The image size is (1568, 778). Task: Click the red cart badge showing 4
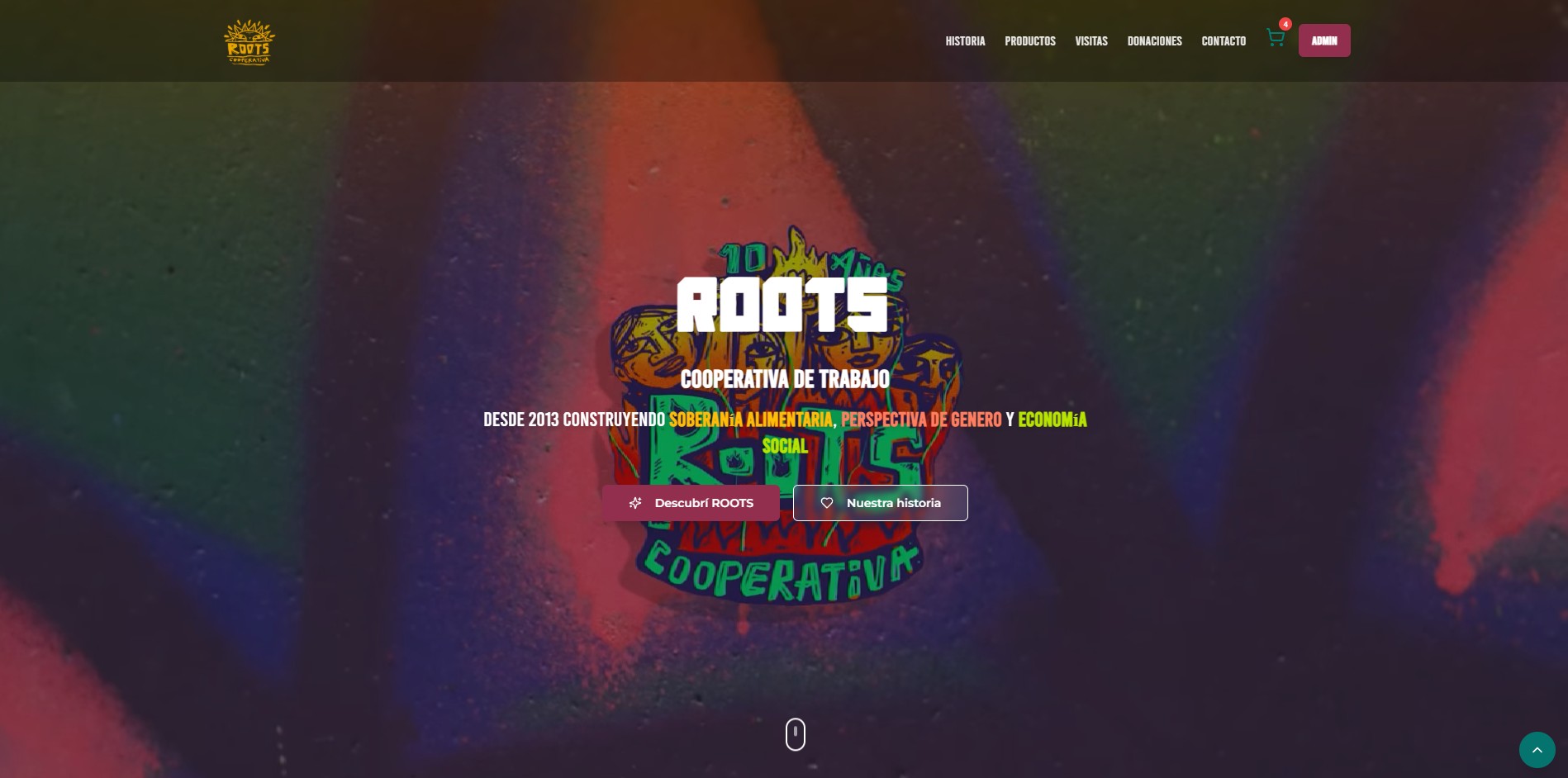1285,24
